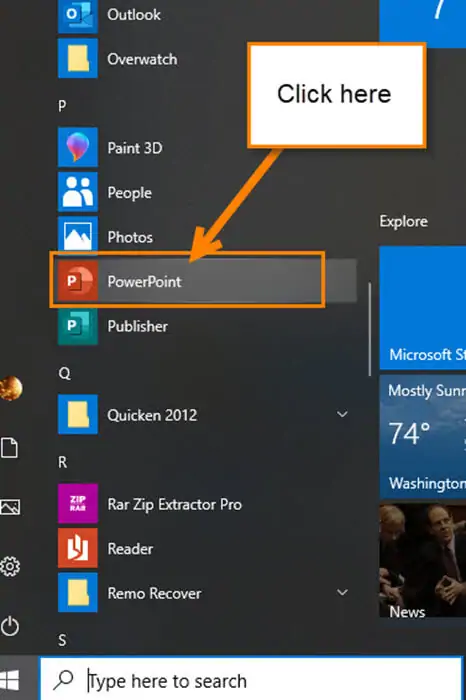Image resolution: width=466 pixels, height=700 pixels.
Task: Open the Microsoft Store tile
Action: click(423, 308)
